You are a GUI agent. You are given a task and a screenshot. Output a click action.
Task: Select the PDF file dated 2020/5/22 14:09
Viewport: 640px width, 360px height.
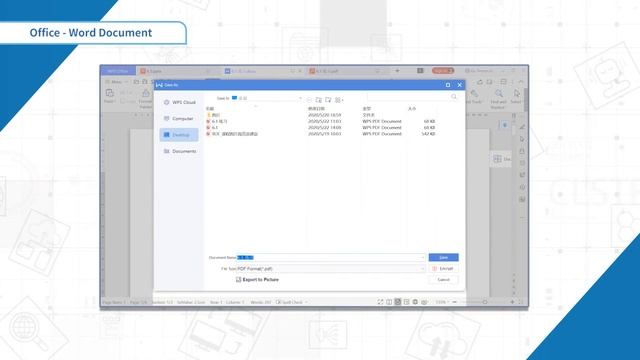pyautogui.click(x=320, y=127)
